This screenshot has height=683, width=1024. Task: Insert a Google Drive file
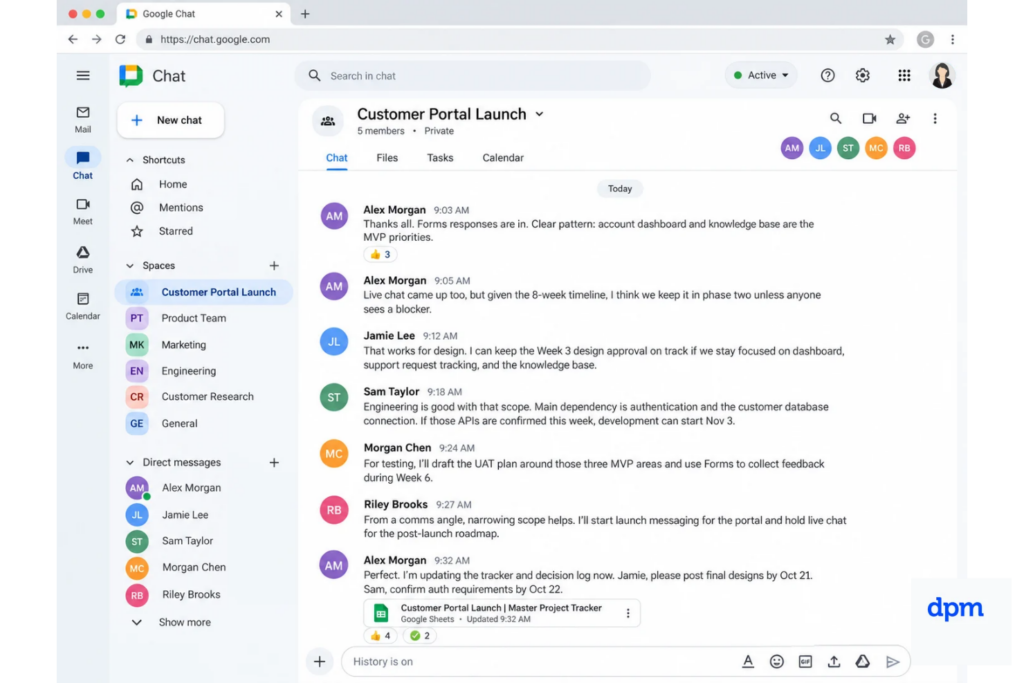pos(863,661)
